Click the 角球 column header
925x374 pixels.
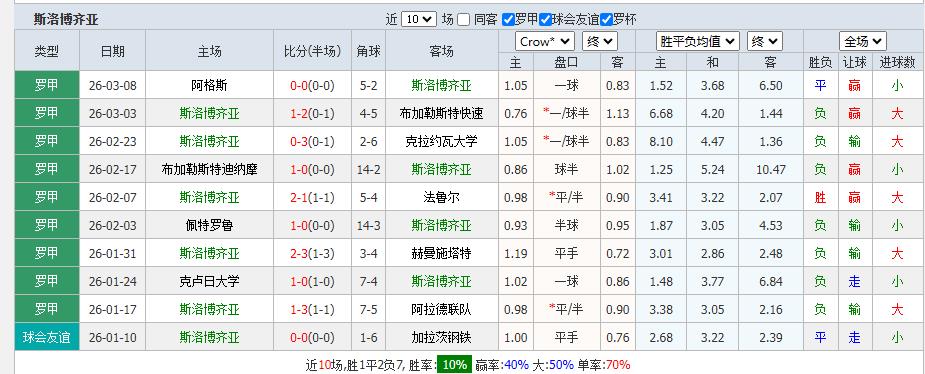(368, 51)
